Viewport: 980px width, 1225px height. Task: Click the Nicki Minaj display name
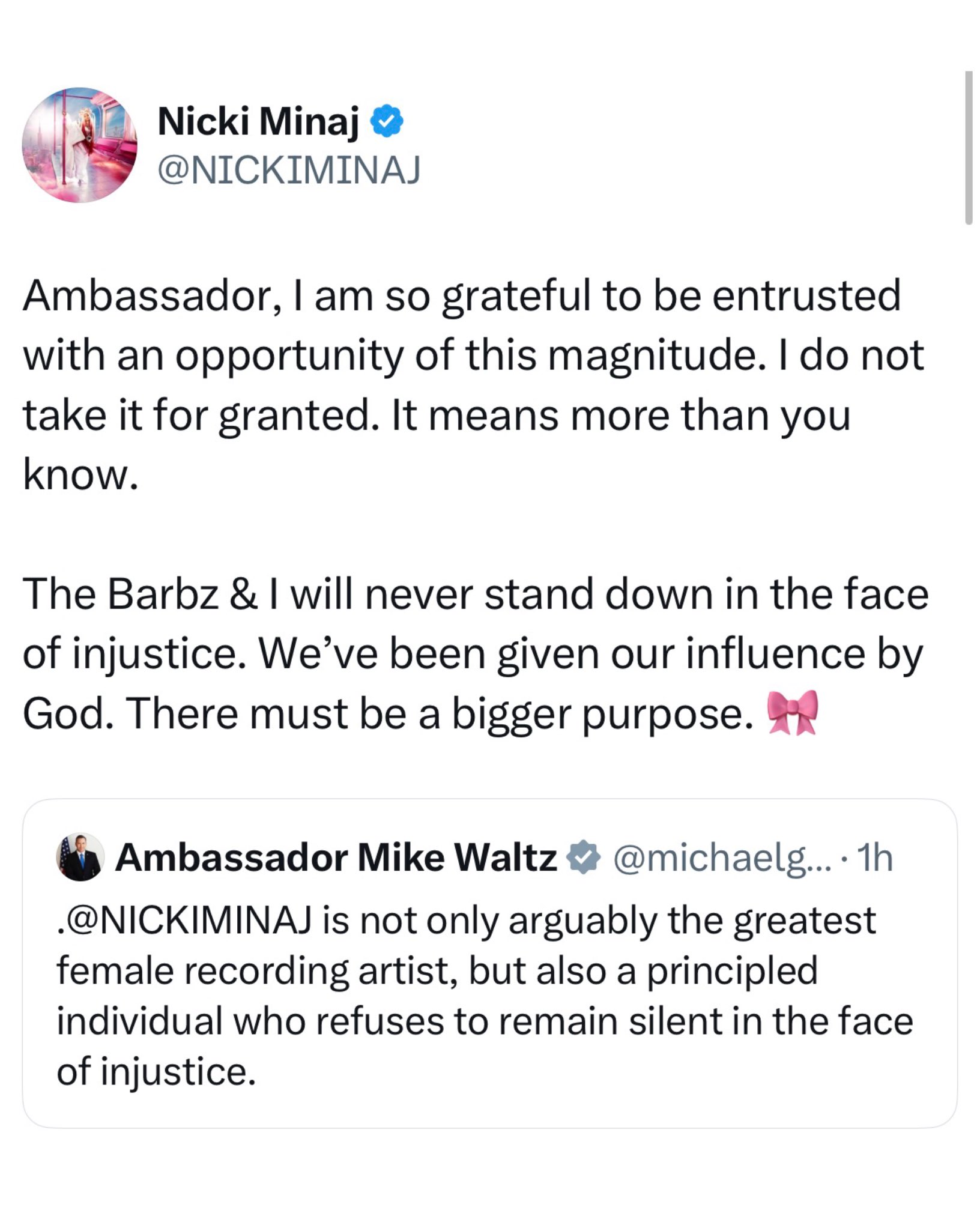[x=258, y=121]
